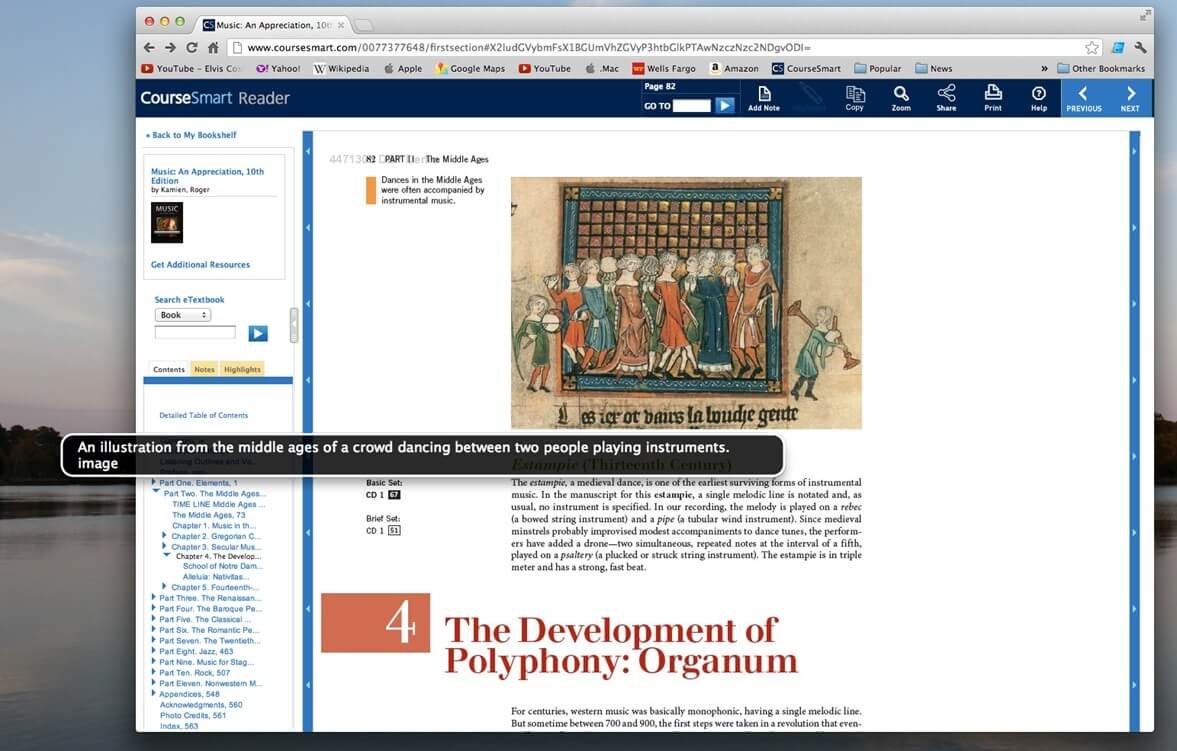Go to the next page

[x=1130, y=98]
